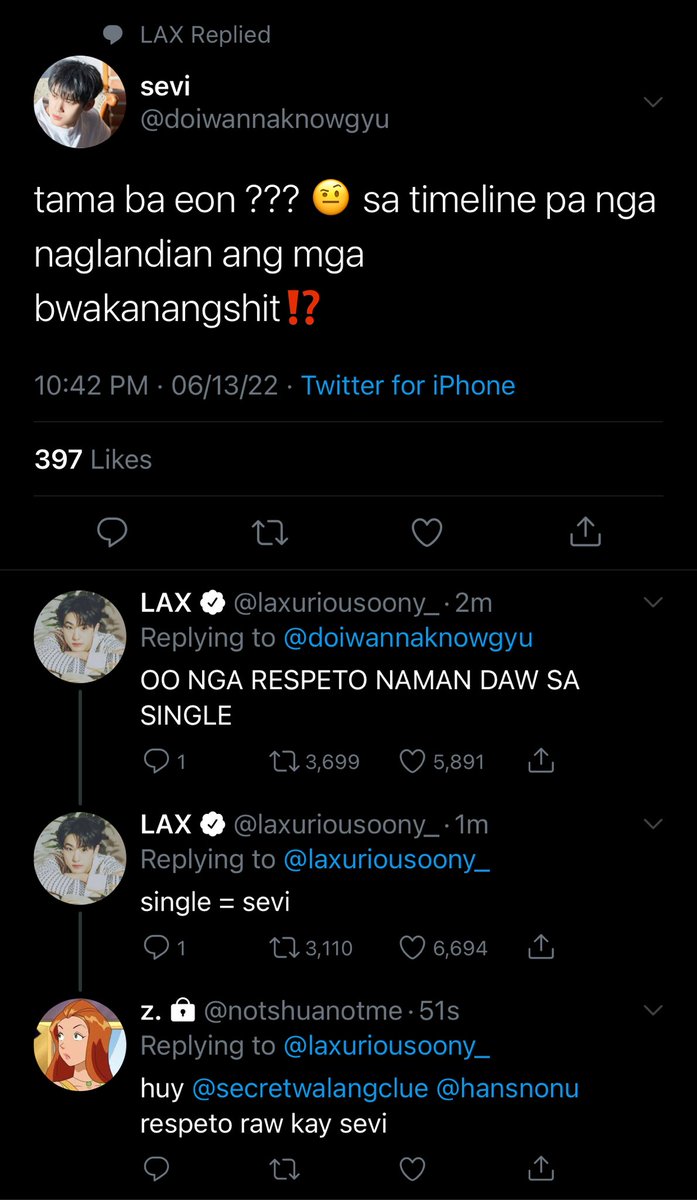Share the 'single = sevi' reply
This screenshot has width=697, height=1200.
point(539,946)
